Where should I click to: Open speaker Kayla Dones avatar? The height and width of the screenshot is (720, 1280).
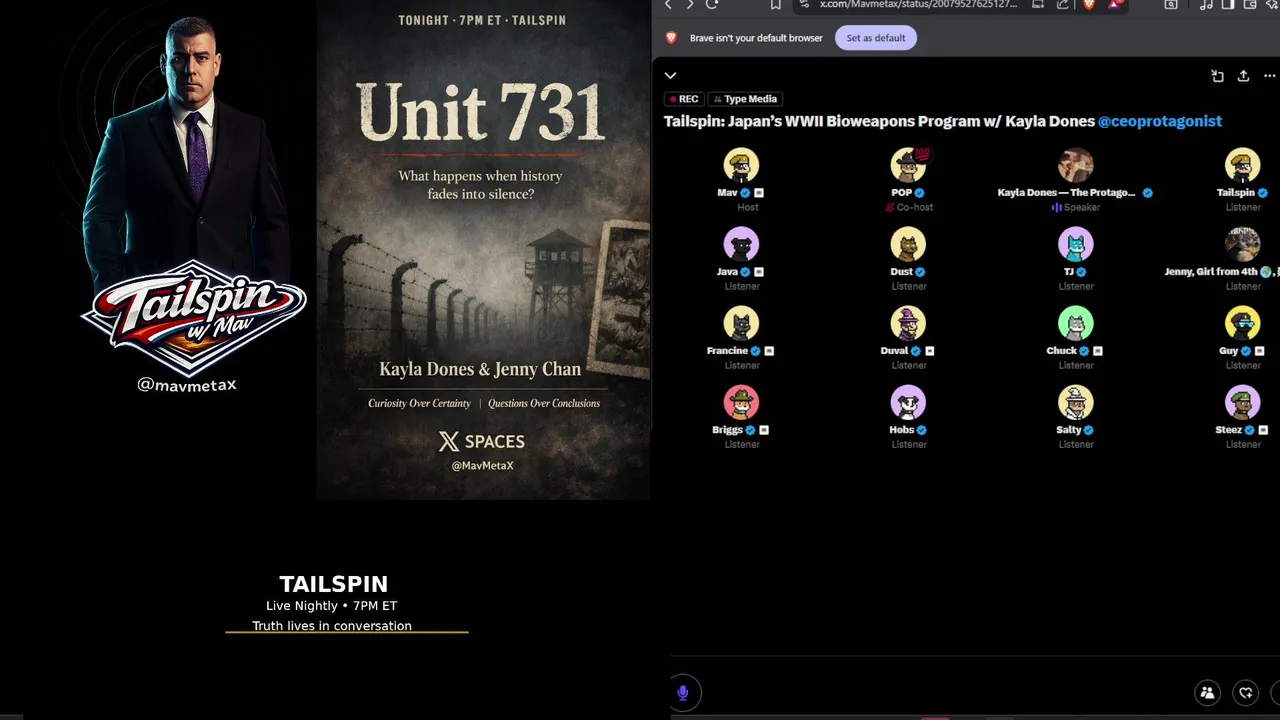pos(1076,166)
